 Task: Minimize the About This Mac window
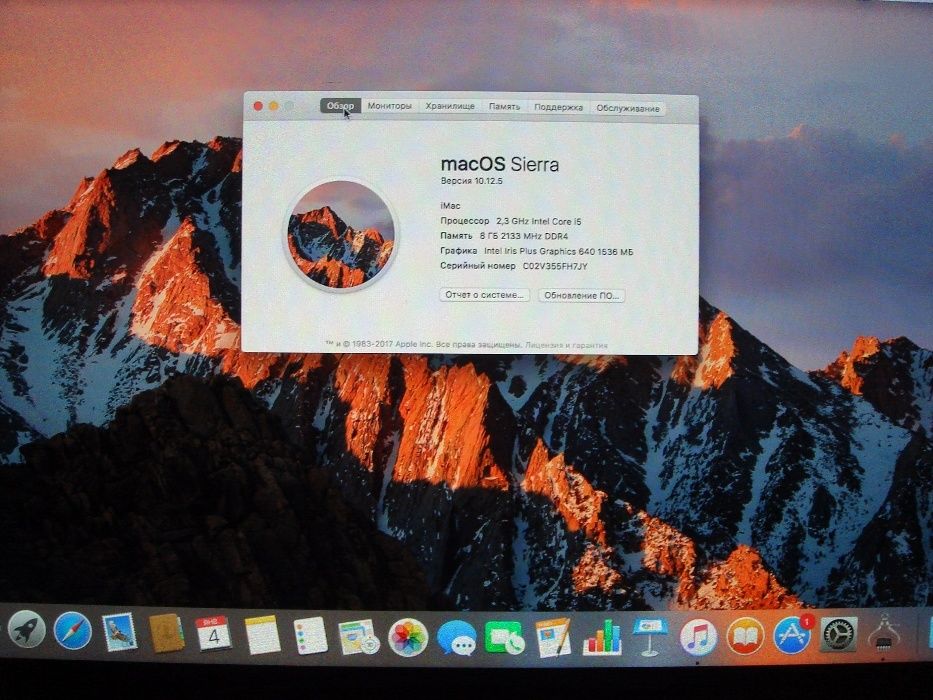pyautogui.click(x=274, y=106)
